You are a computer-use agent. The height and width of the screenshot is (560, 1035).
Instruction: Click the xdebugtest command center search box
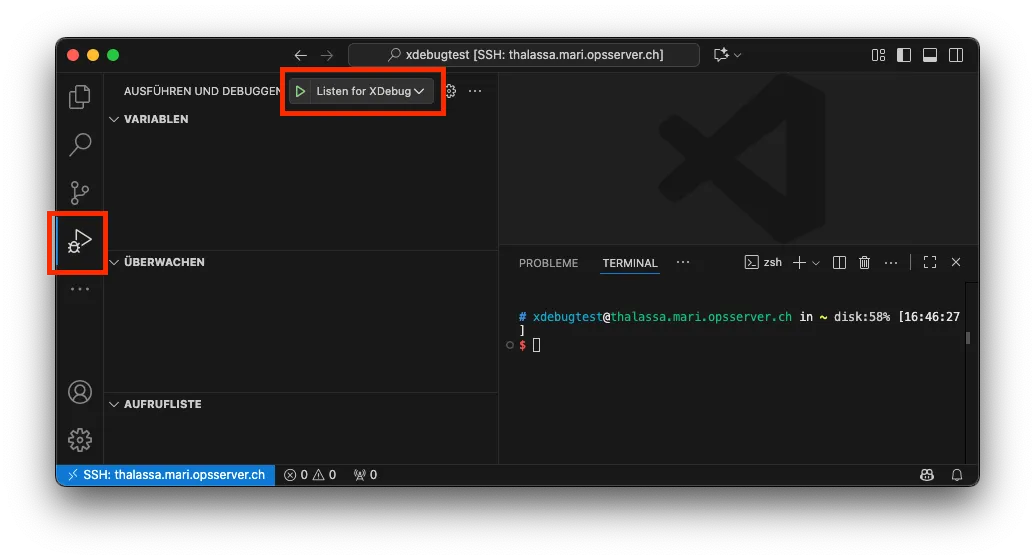coord(524,55)
